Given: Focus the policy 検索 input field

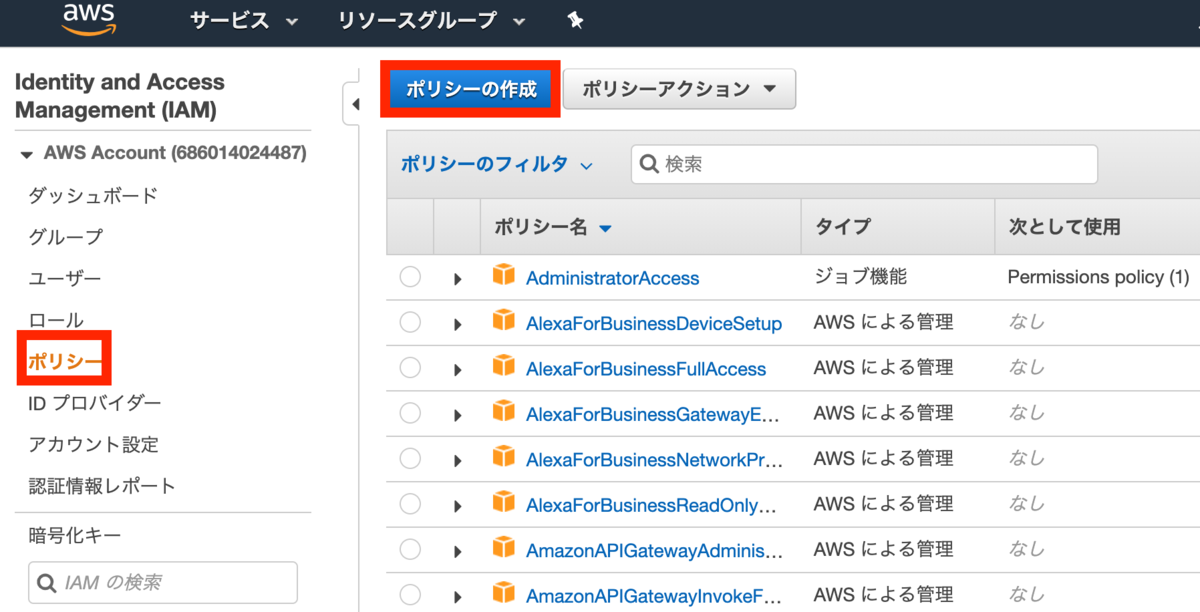Looking at the screenshot, I should pos(864,164).
